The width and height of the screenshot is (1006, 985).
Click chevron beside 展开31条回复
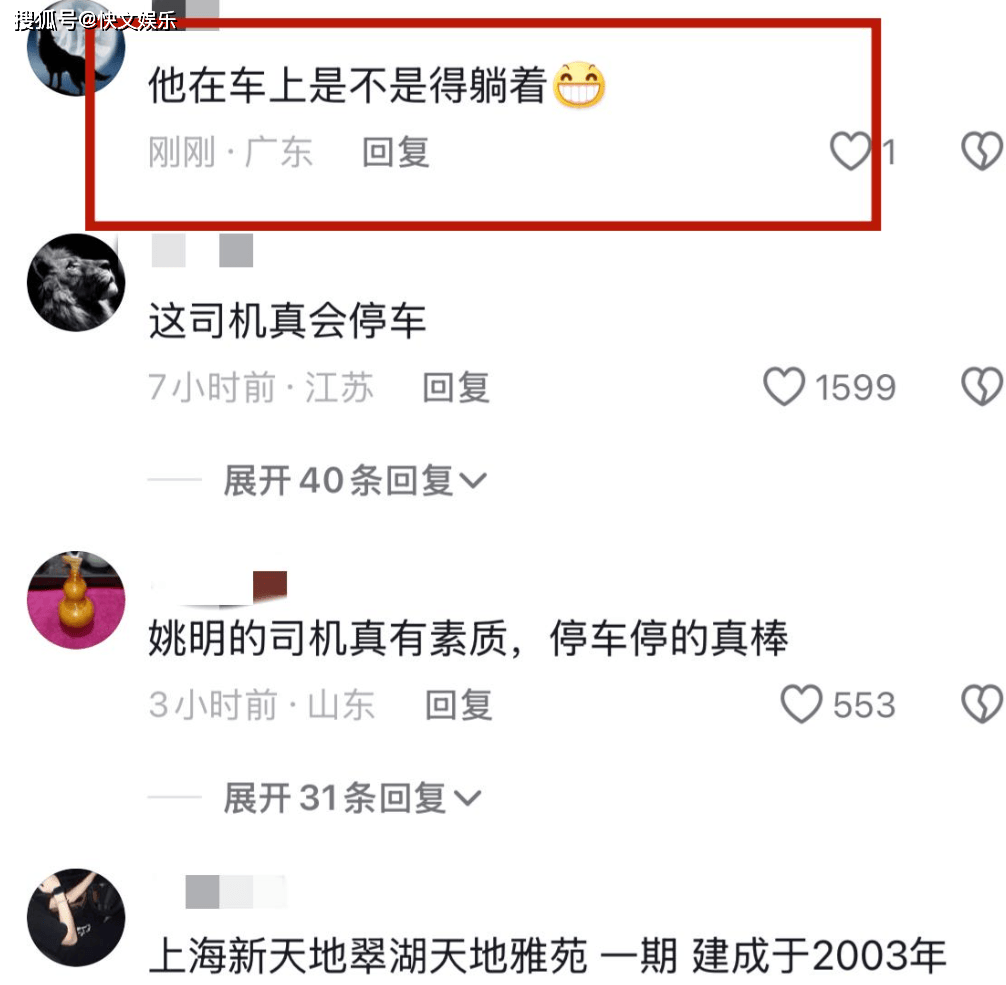click(467, 799)
